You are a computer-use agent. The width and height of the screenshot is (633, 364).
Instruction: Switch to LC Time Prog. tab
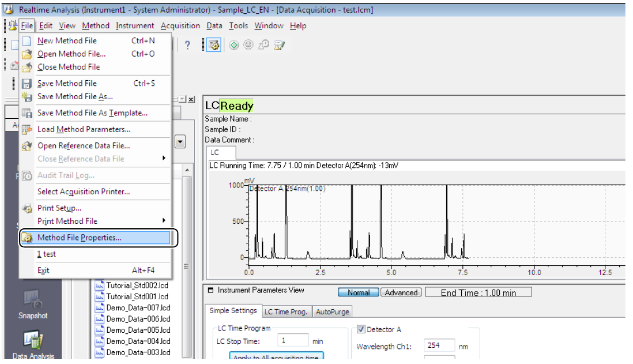pyautogui.click(x=286, y=312)
